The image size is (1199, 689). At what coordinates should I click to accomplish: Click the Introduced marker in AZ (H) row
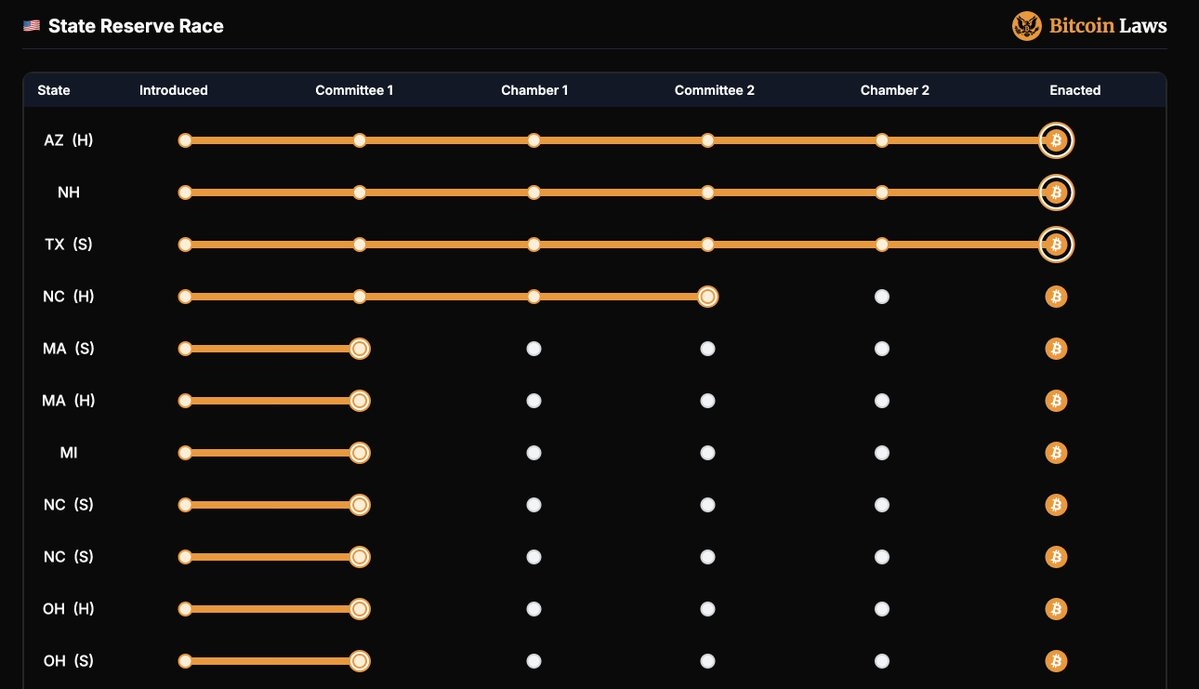click(x=185, y=141)
